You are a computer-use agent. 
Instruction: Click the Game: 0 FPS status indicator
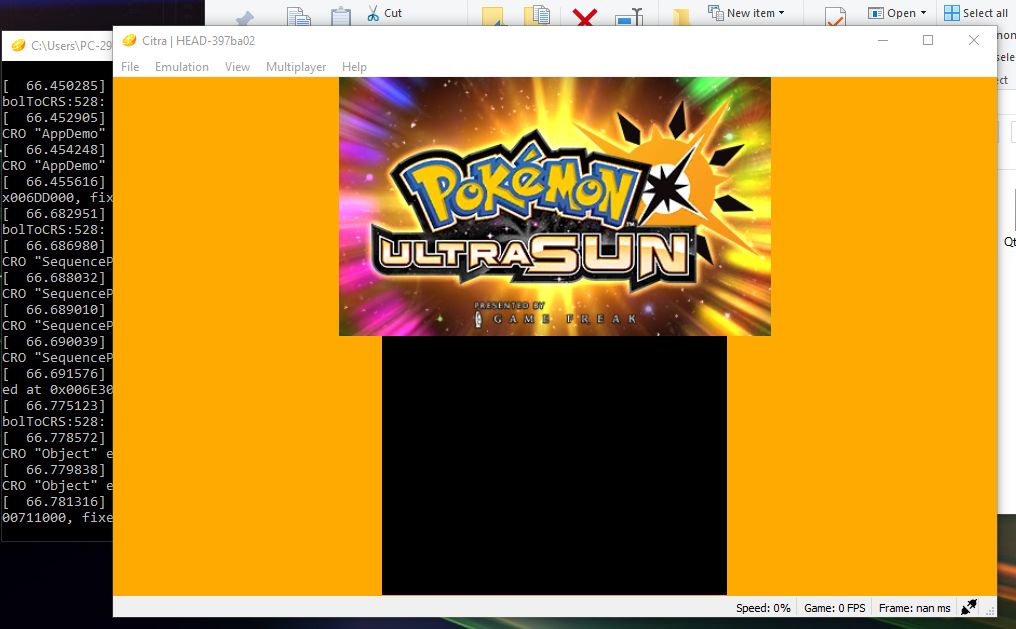[x=835, y=608]
